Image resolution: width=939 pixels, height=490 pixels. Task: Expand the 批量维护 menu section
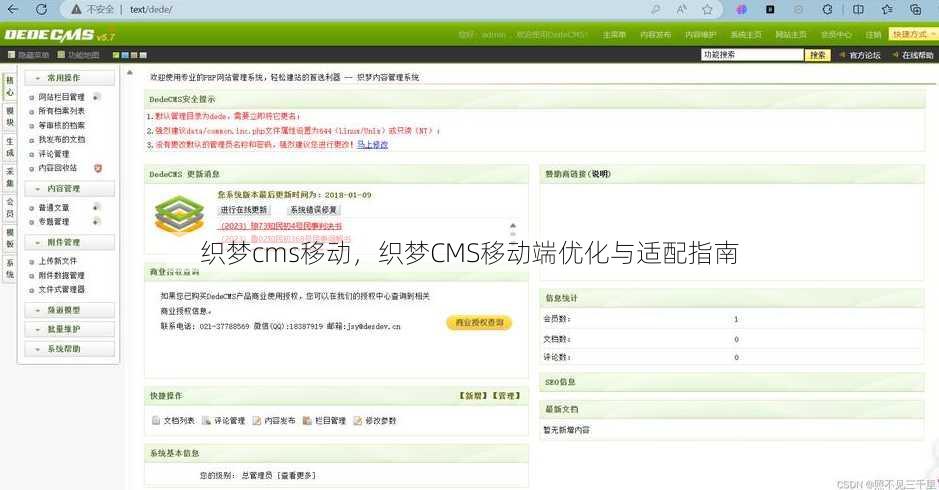click(x=69, y=329)
